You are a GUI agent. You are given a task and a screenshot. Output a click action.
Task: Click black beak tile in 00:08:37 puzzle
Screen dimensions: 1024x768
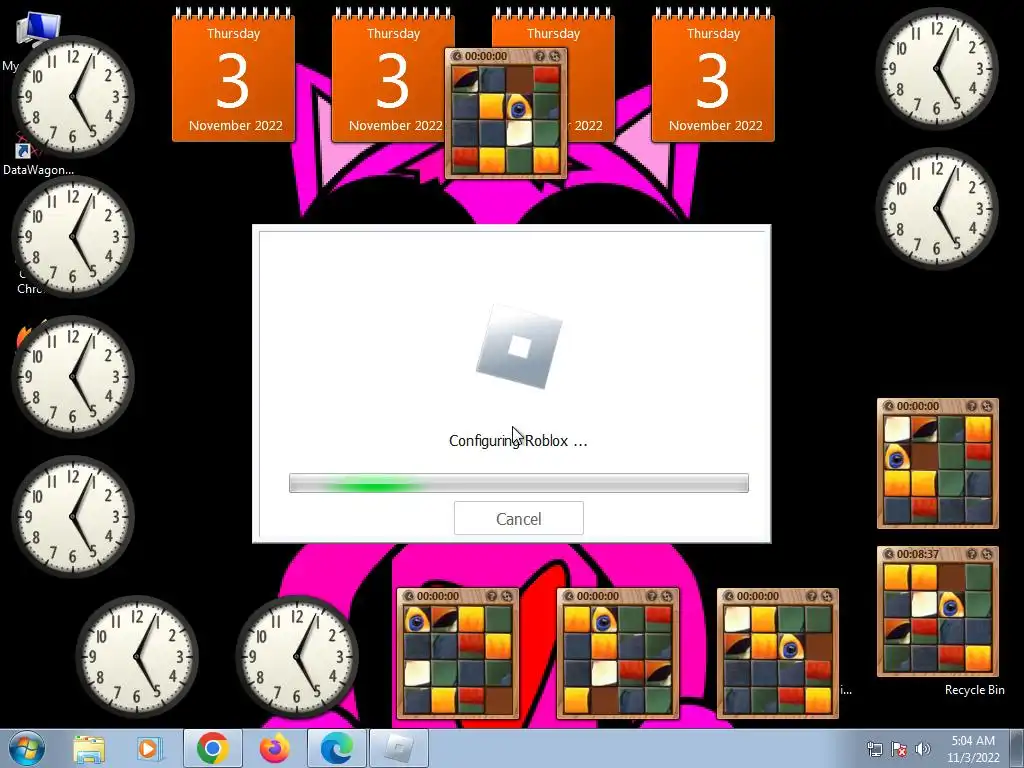click(x=897, y=632)
